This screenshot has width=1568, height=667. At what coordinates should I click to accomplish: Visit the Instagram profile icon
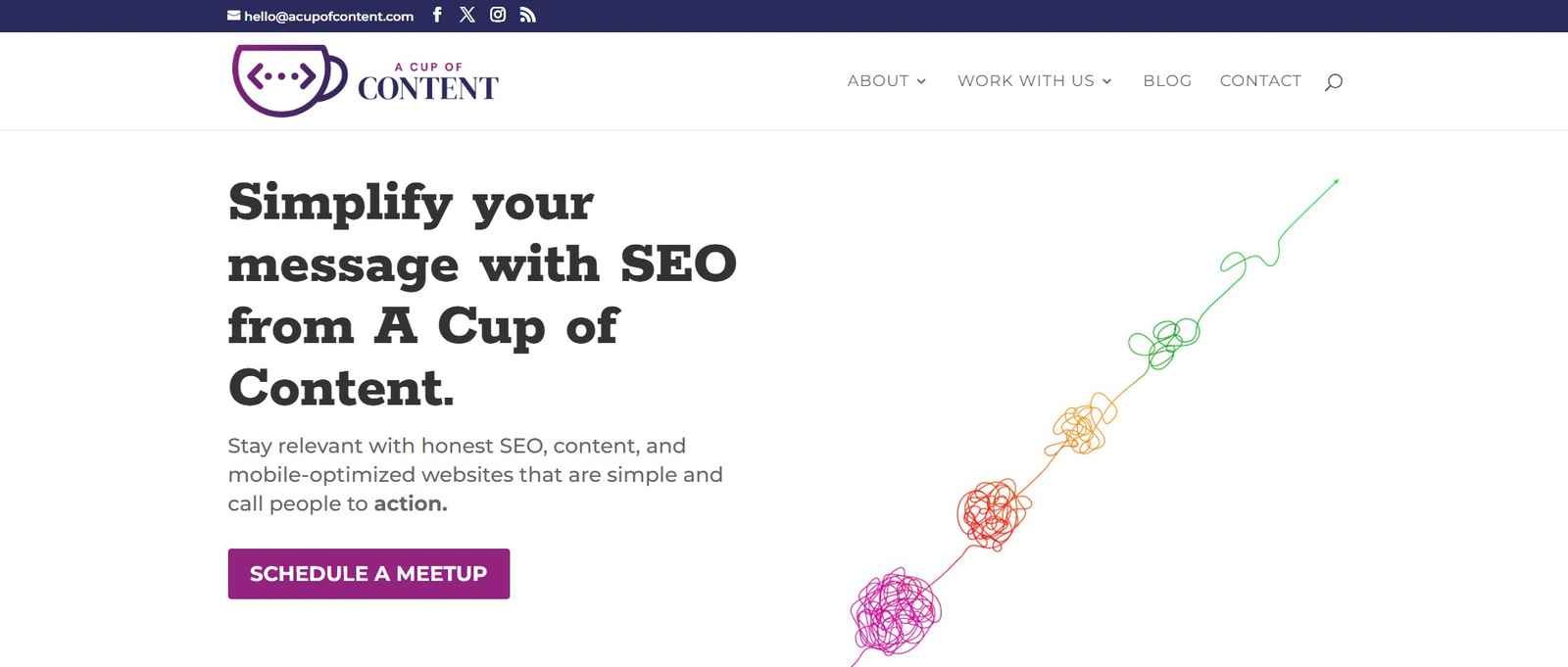tap(498, 15)
